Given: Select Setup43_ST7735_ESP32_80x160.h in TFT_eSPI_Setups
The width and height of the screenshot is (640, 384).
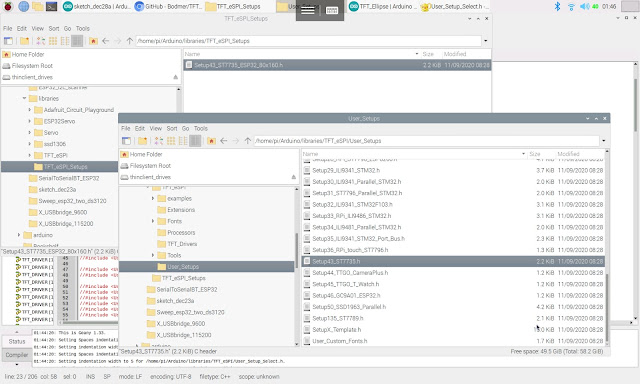Looking at the screenshot, I should (337, 65).
